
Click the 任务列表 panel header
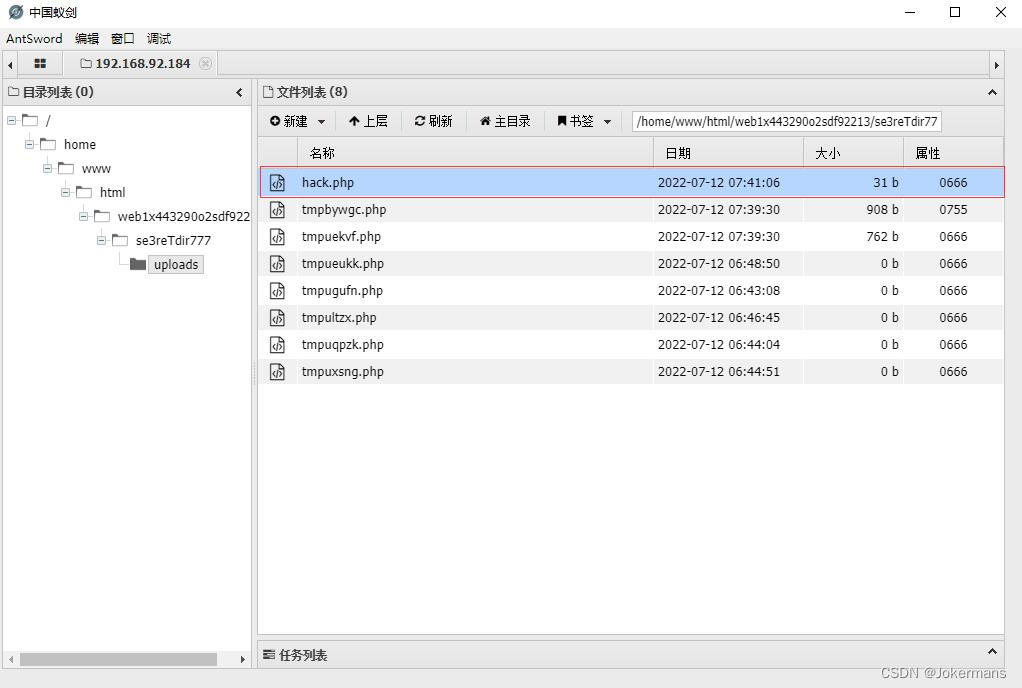pos(630,655)
